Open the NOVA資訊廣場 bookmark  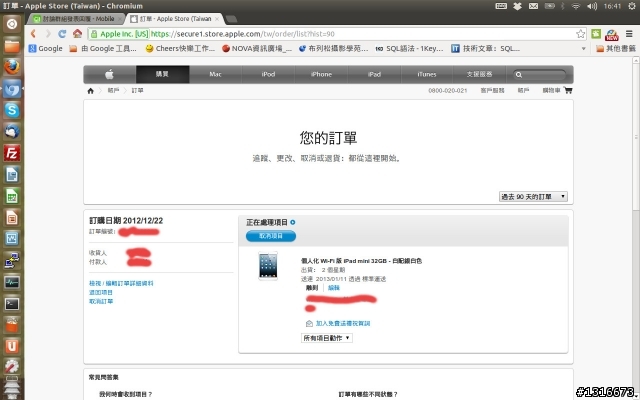[x=257, y=49]
